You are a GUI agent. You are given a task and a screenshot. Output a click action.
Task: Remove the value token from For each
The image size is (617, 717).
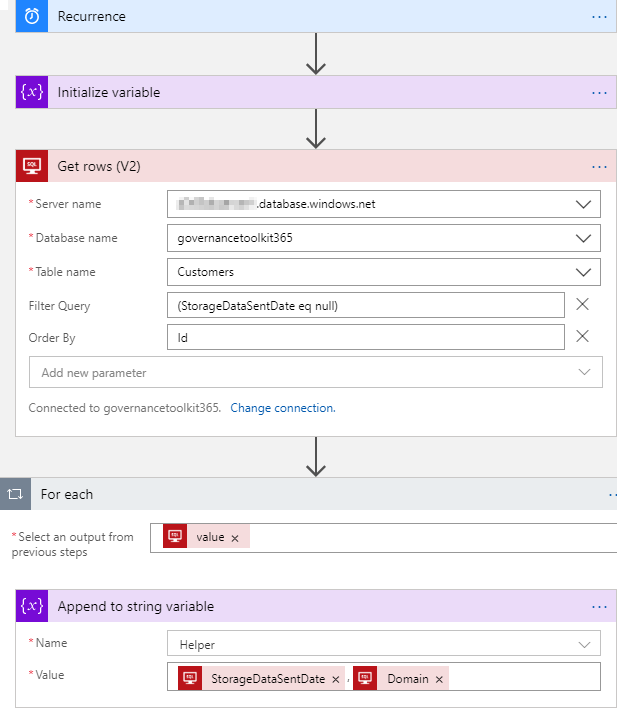[x=235, y=538]
